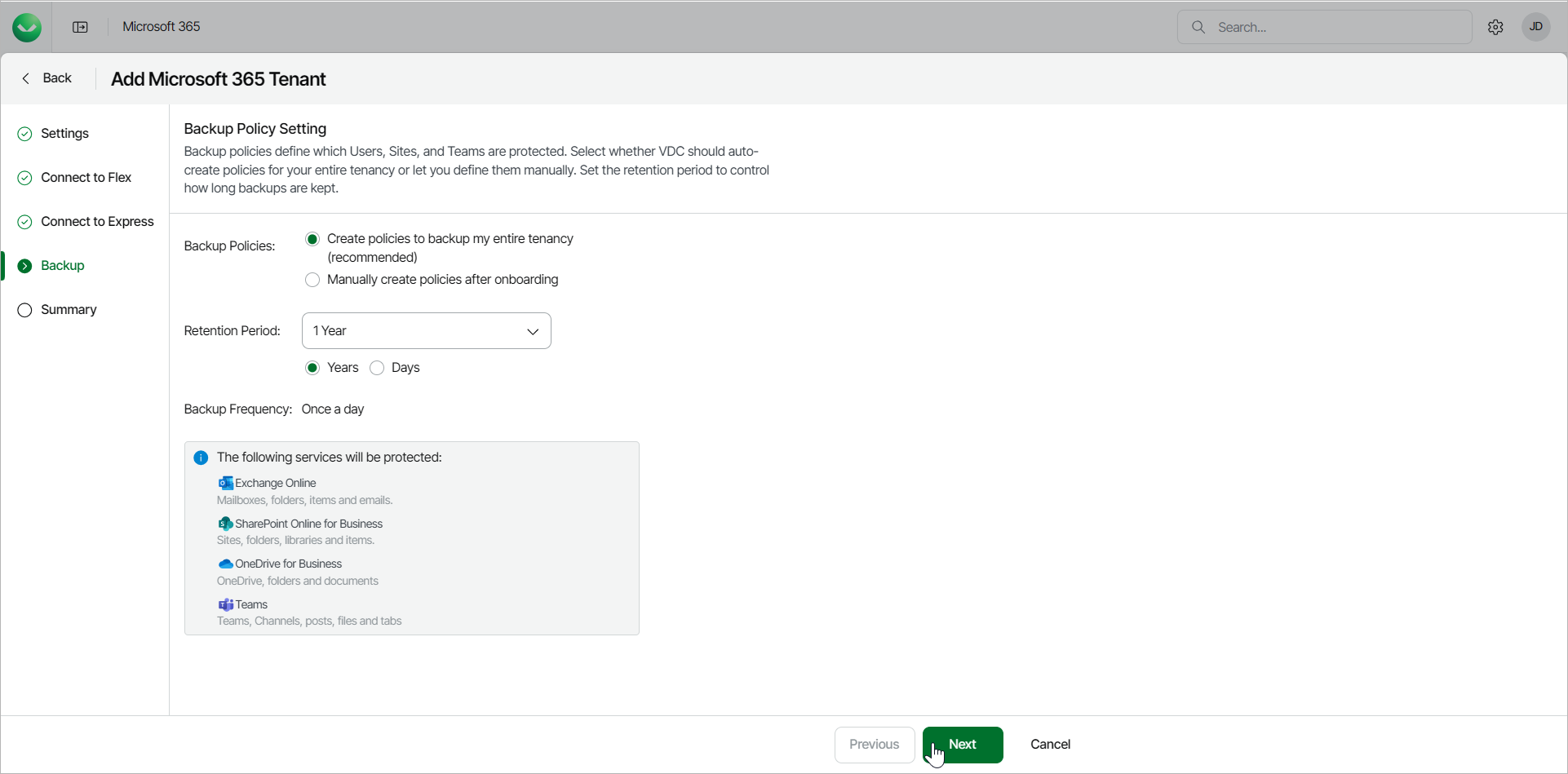Choose the Days retention unit
The height and width of the screenshot is (774, 1568).
click(377, 368)
